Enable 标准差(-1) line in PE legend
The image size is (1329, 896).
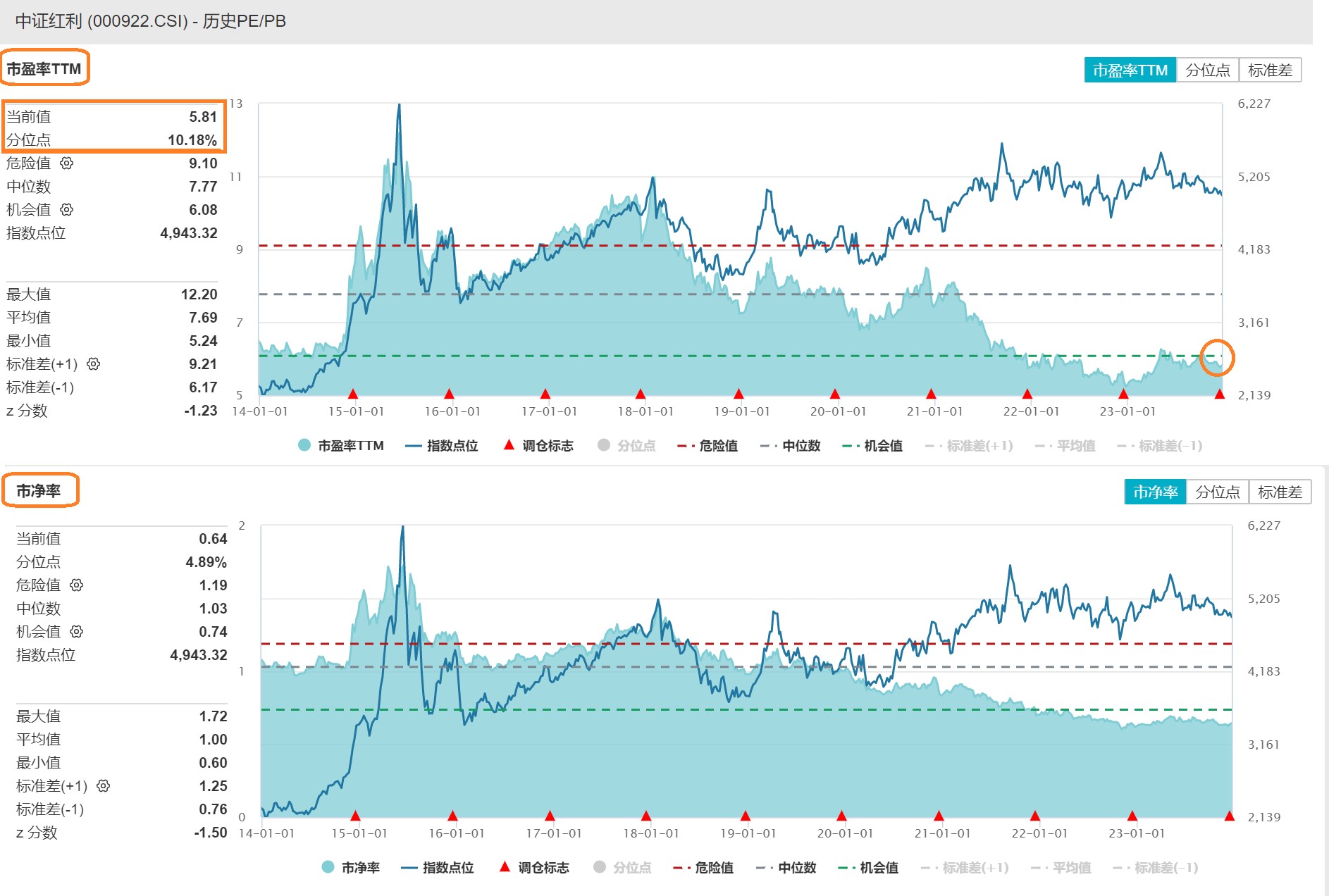[x=1160, y=446]
